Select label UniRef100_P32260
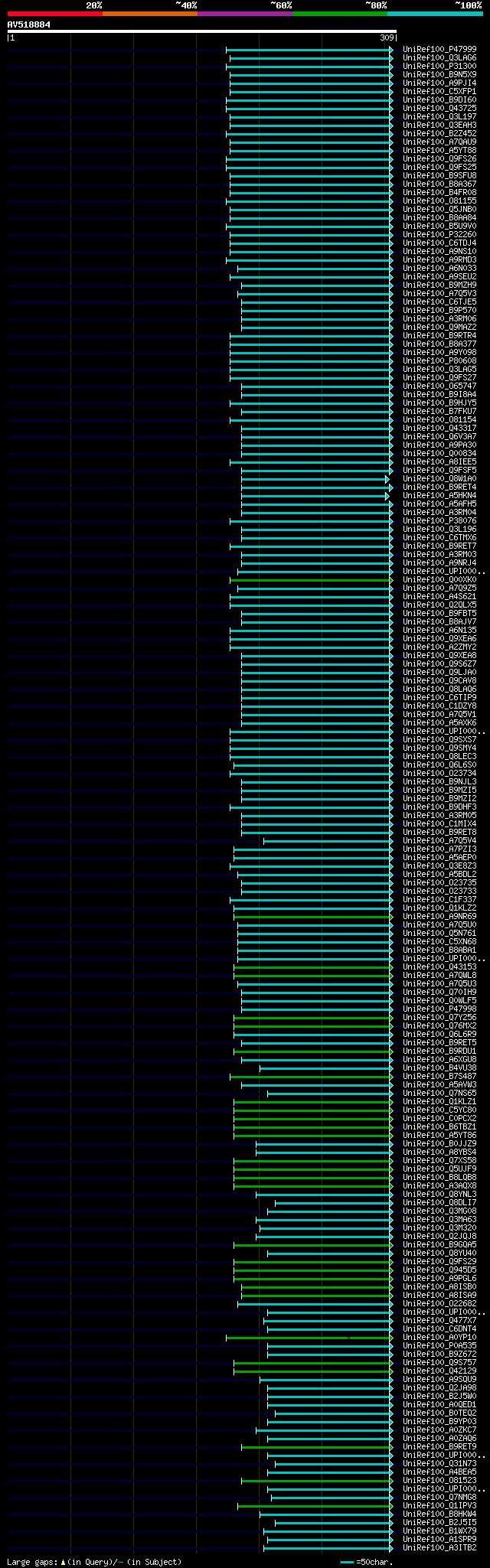 coord(439,234)
